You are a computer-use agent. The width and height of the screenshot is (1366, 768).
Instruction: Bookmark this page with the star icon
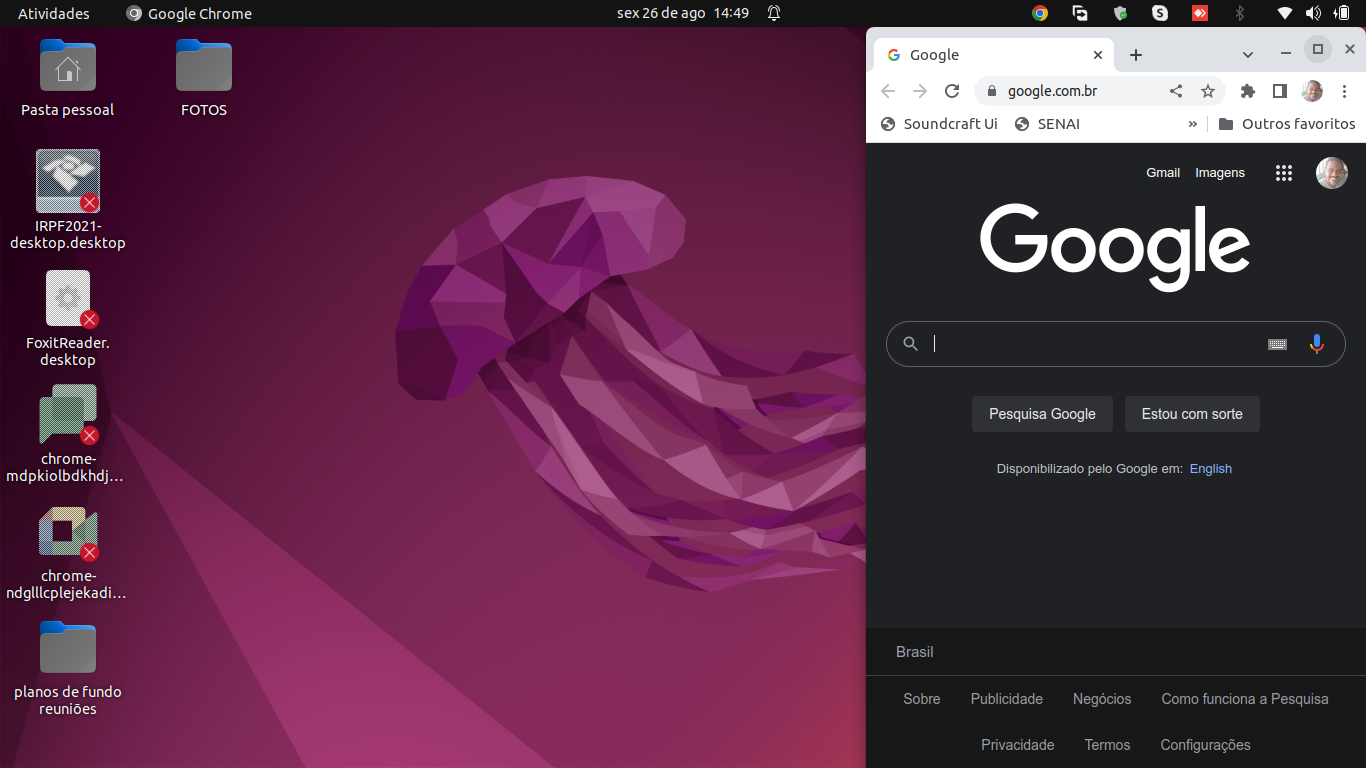1208,91
